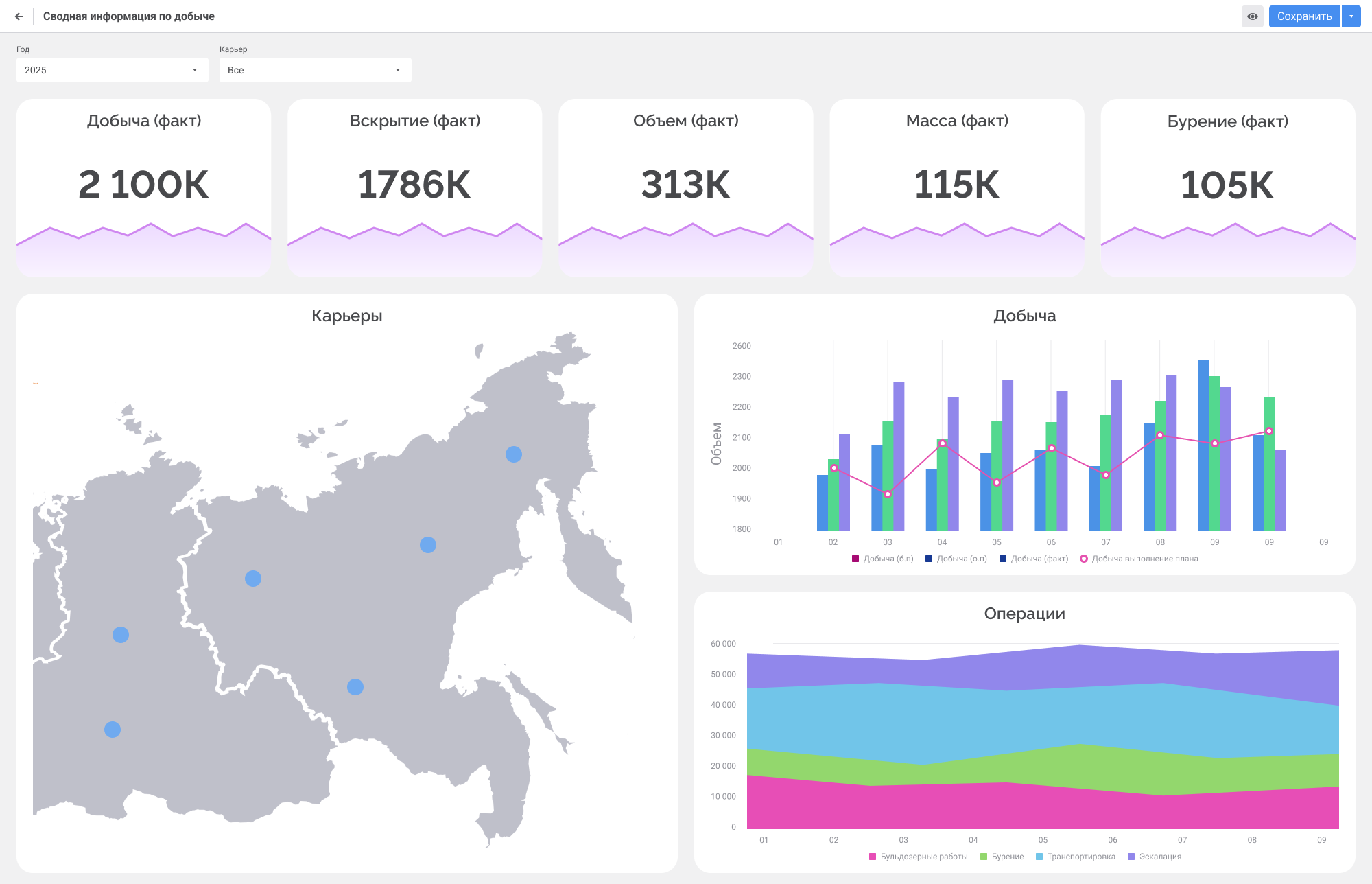Open the Год dropdown showing 2025
The image size is (1372, 884).
[112, 70]
